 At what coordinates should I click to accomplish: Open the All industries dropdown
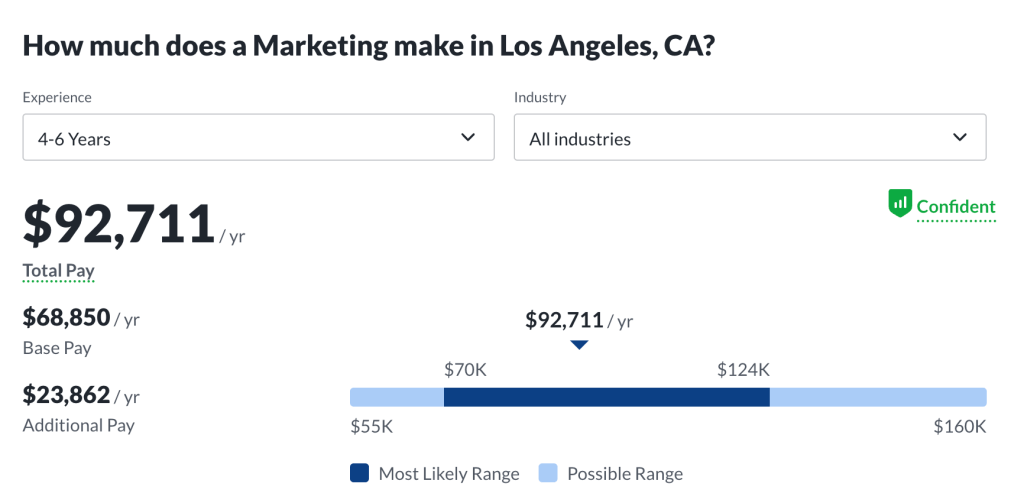(750, 138)
